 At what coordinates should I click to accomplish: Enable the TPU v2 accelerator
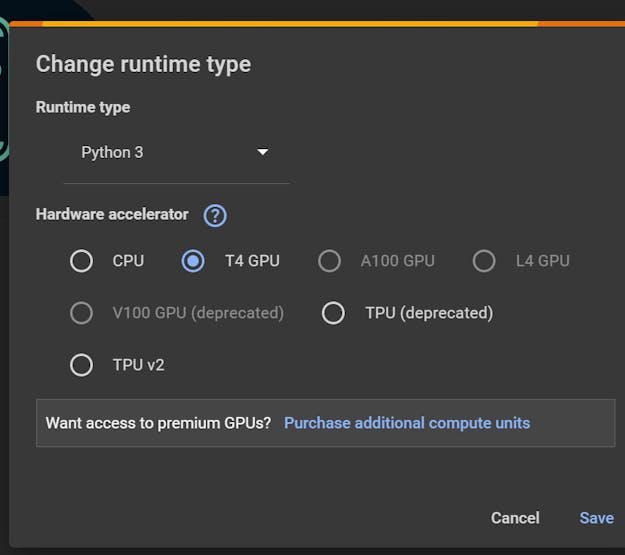(x=81, y=365)
